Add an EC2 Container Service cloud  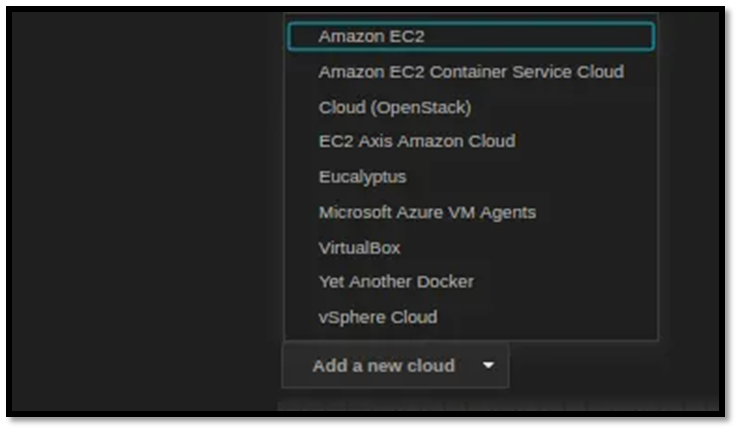point(470,72)
